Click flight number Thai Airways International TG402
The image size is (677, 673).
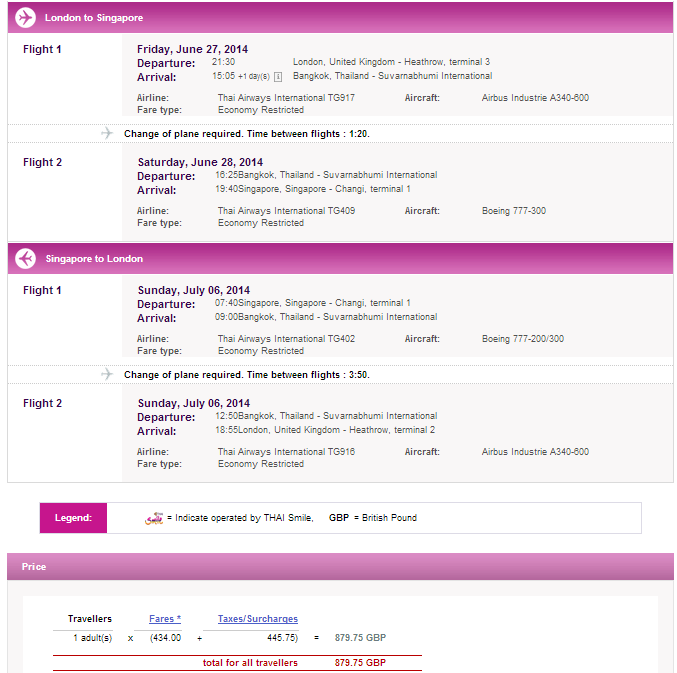286,339
